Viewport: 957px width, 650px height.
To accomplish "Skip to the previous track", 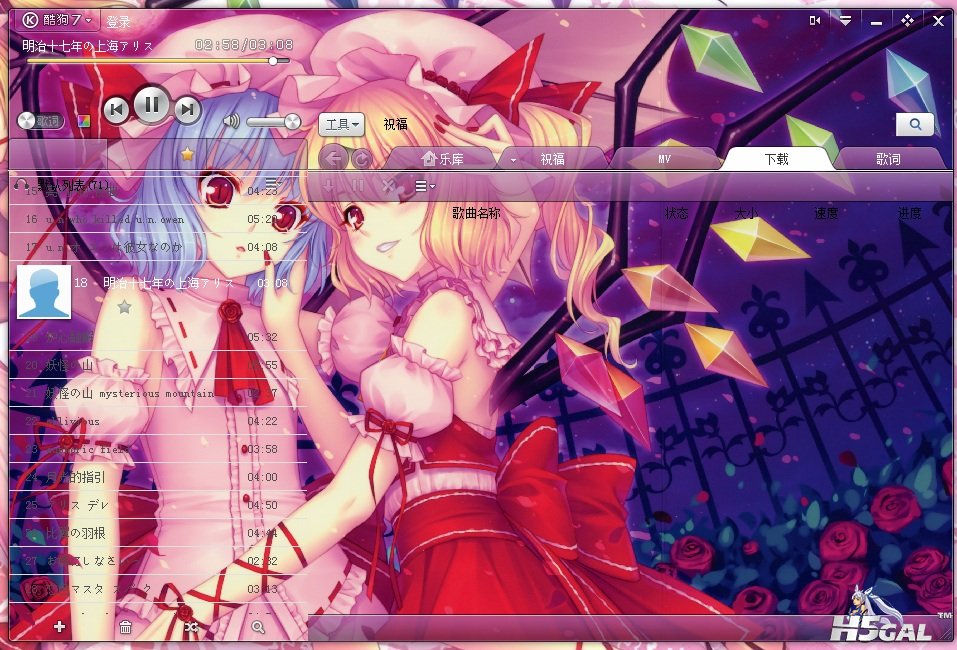I will (x=117, y=110).
